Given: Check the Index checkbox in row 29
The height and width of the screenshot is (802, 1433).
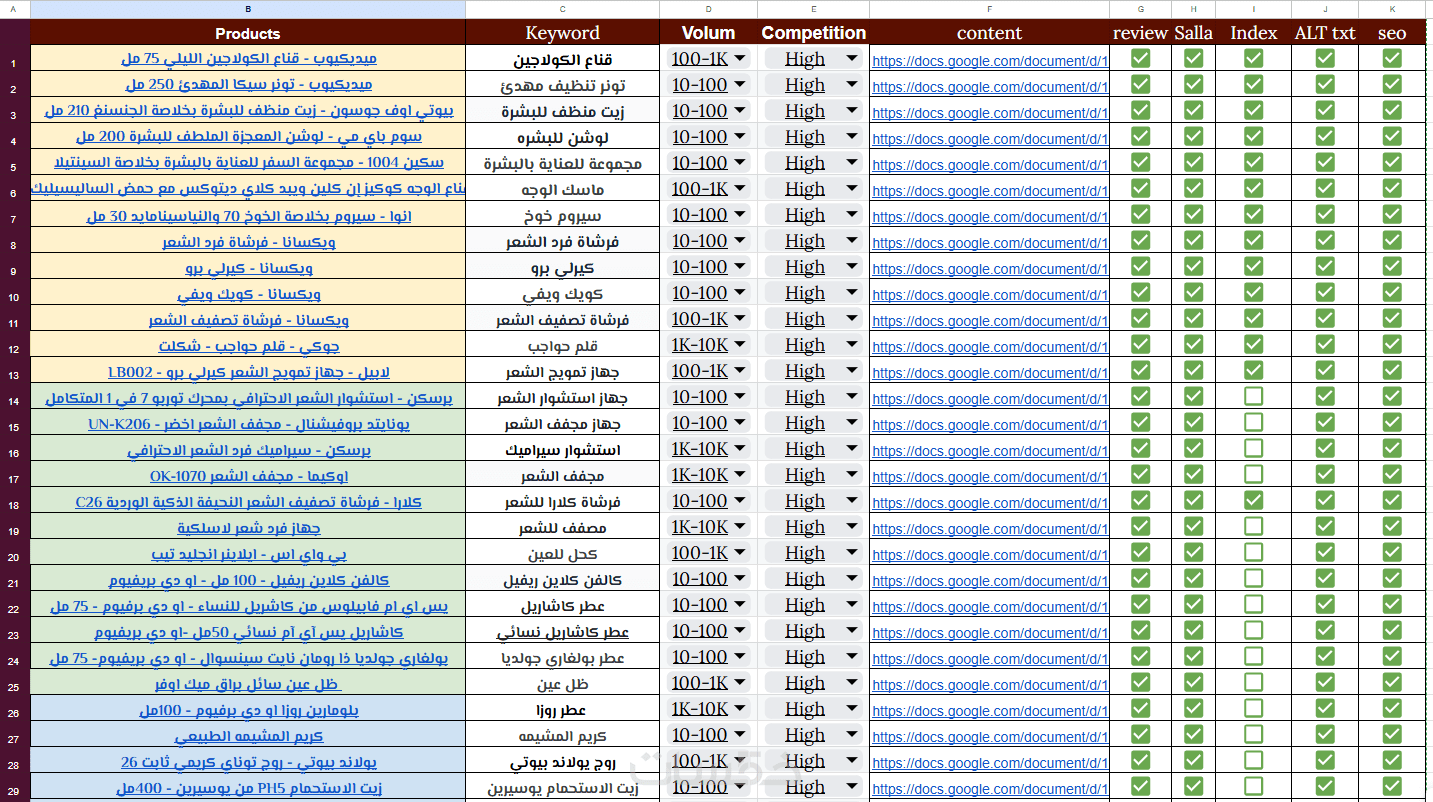Looking at the screenshot, I should pyautogui.click(x=1253, y=786).
